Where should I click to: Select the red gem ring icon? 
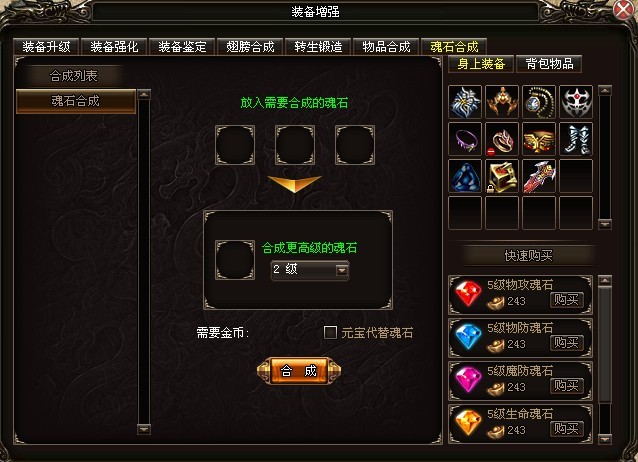[x=502, y=139]
